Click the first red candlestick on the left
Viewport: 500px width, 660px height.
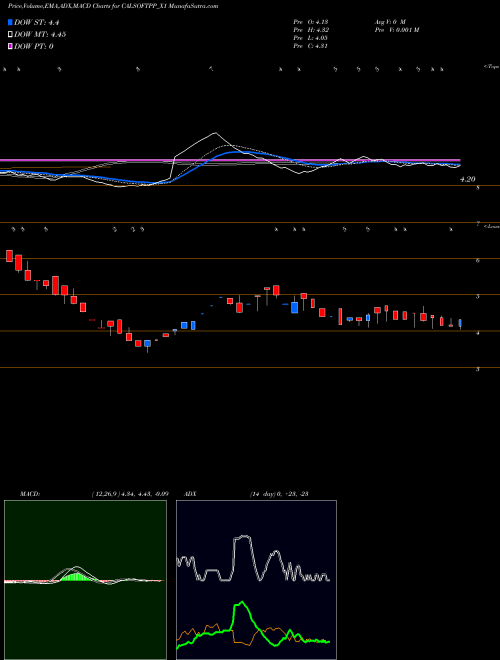9,255
